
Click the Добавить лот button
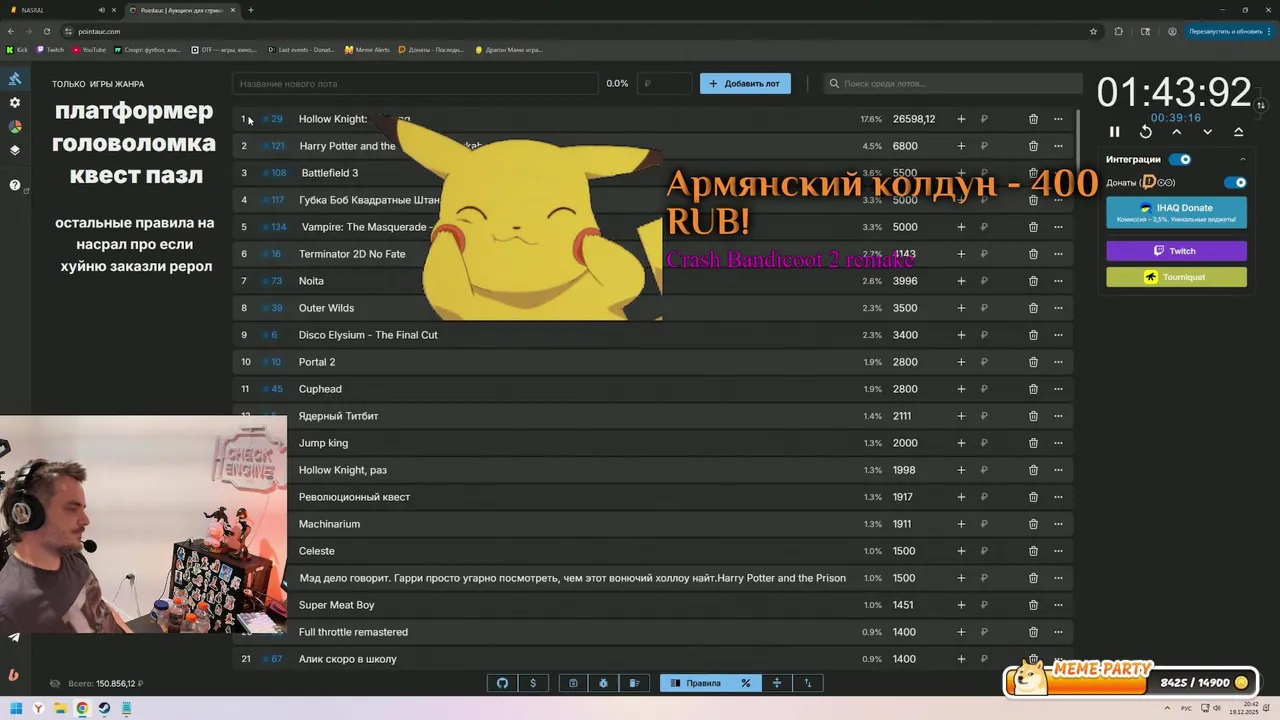pyautogui.click(x=745, y=84)
